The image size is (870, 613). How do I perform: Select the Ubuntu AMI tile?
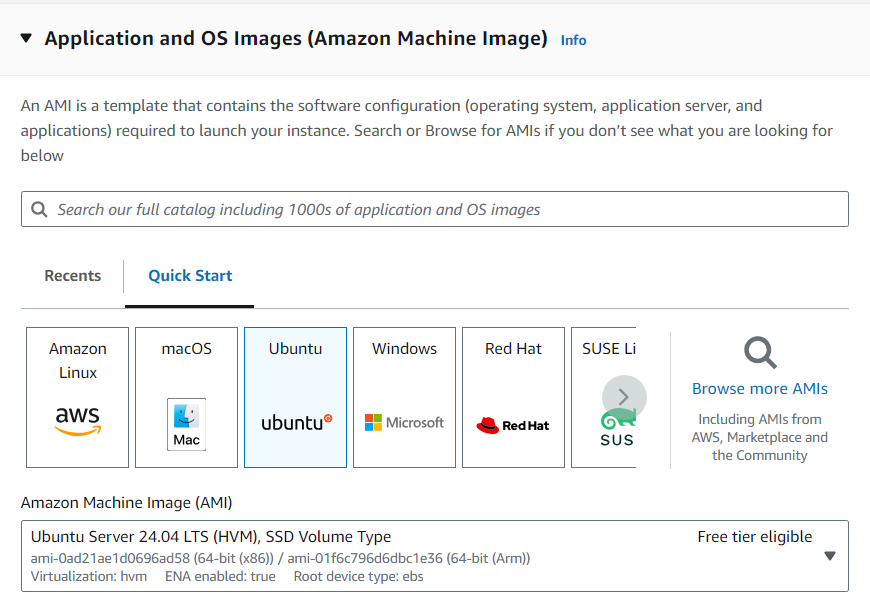pos(295,397)
